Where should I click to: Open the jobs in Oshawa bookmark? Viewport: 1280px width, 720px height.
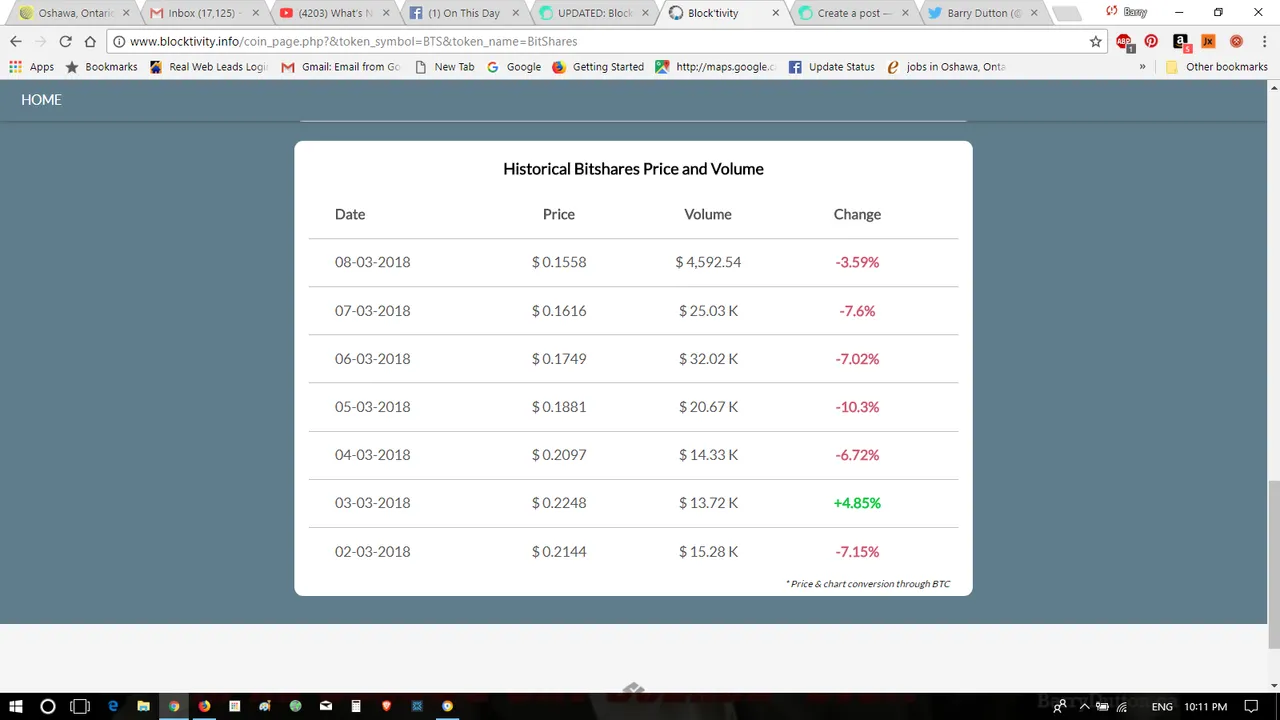tap(946, 67)
